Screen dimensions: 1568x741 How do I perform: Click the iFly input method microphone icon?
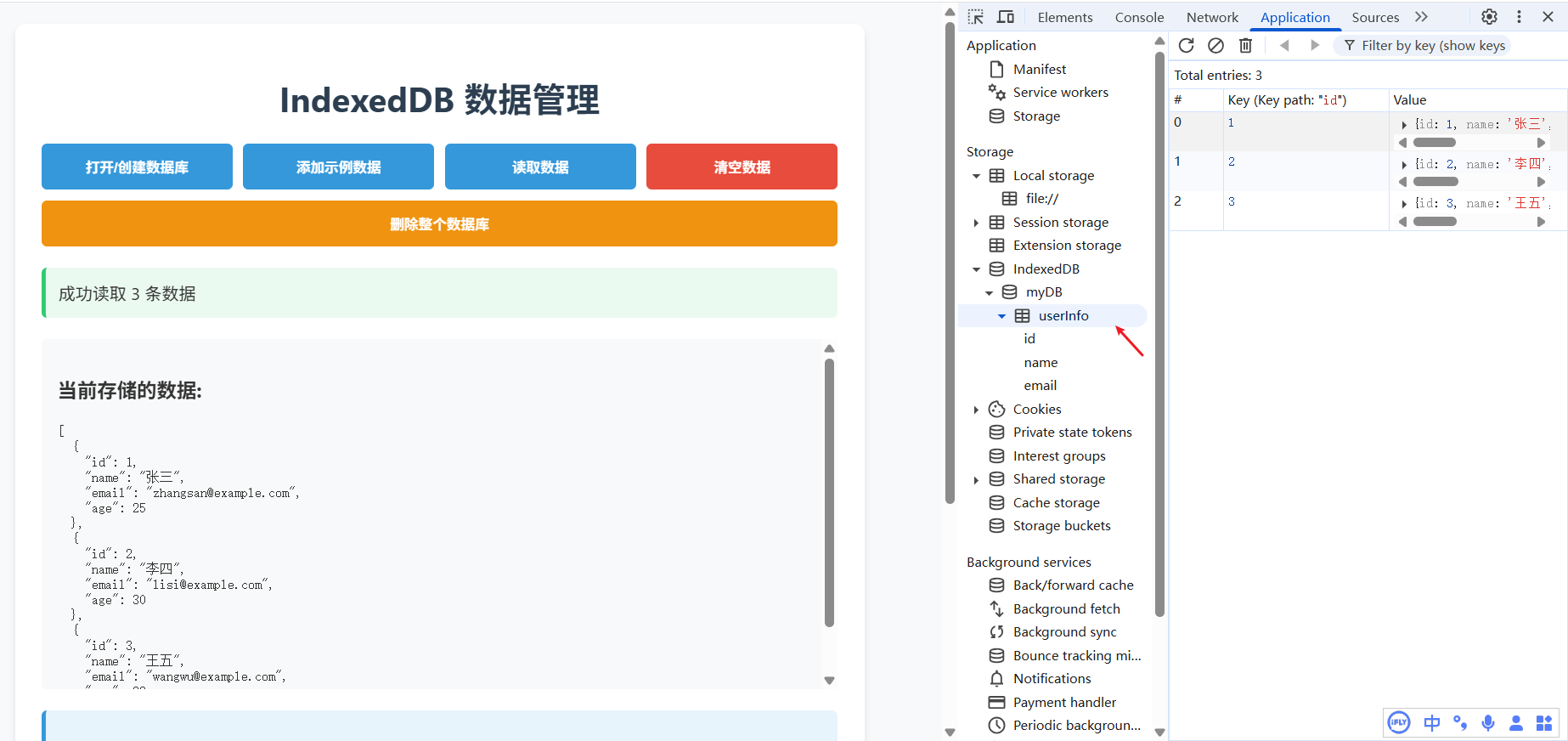(1488, 723)
